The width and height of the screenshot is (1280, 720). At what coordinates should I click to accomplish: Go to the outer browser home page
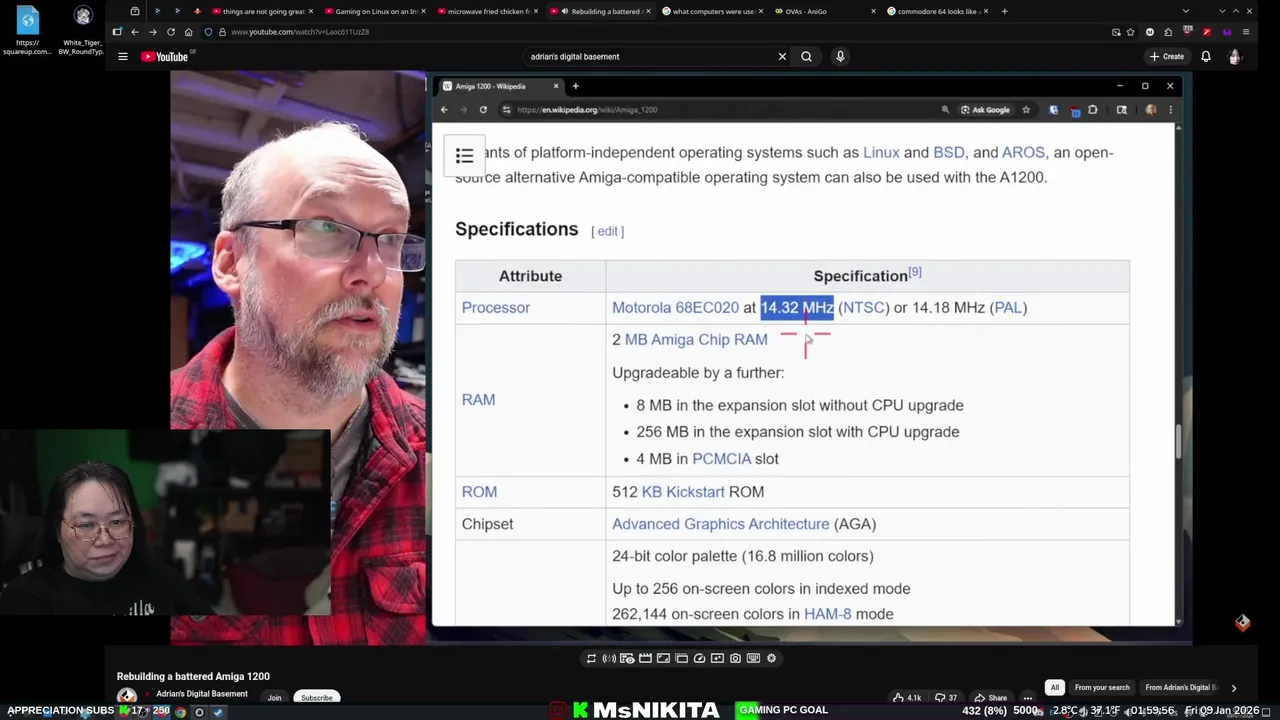(x=188, y=32)
